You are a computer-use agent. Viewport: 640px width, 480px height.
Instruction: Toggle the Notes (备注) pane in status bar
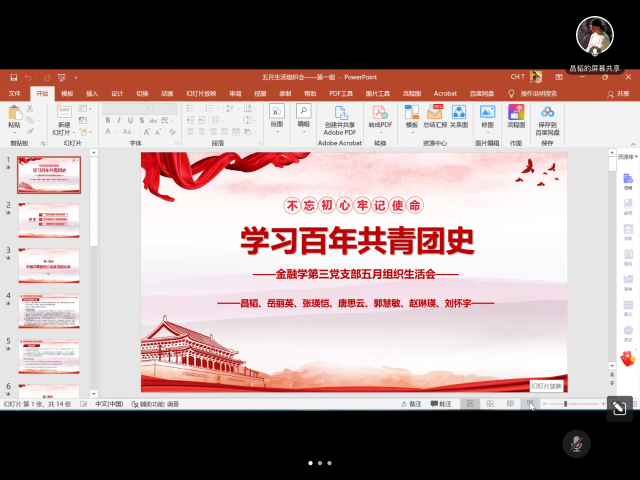click(411, 404)
